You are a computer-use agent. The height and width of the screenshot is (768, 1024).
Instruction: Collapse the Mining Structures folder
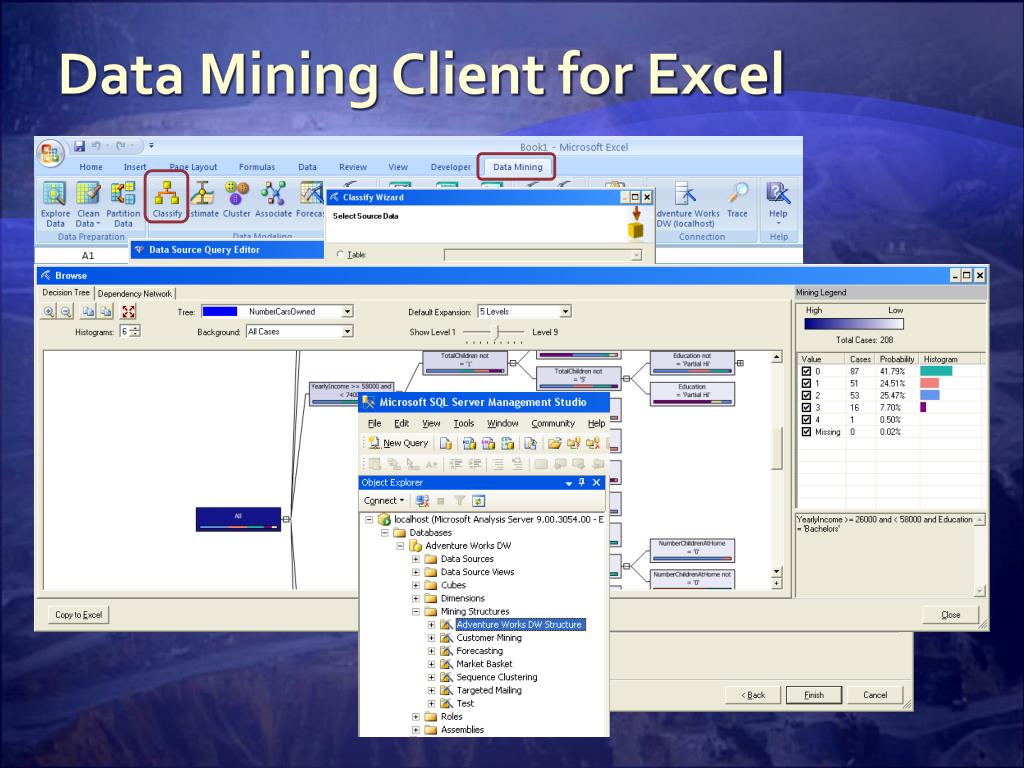tap(415, 611)
